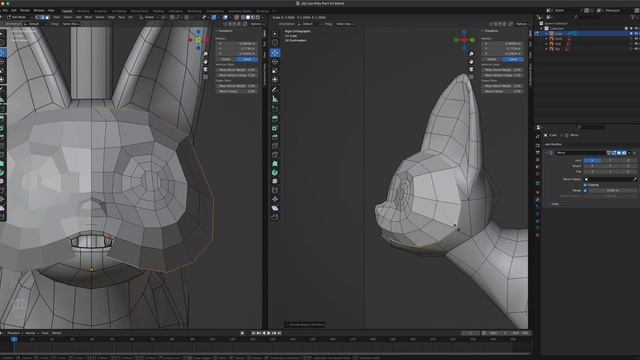Open the shading options dropdown arrow in left viewport
Image resolution: width=640 pixels, height=360 pixels.
pyautogui.click(x=262, y=18)
